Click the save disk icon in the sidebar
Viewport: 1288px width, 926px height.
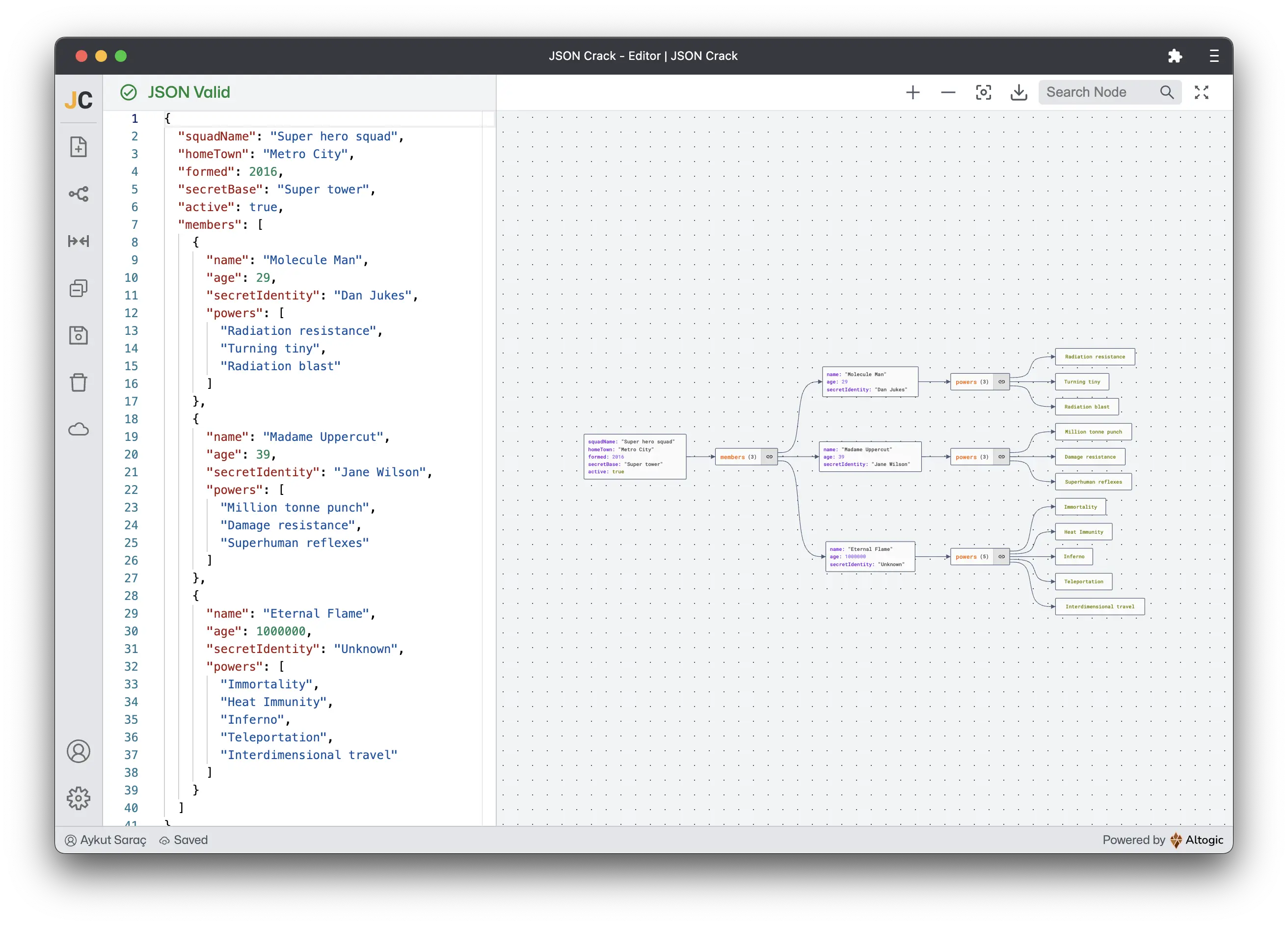(x=79, y=336)
